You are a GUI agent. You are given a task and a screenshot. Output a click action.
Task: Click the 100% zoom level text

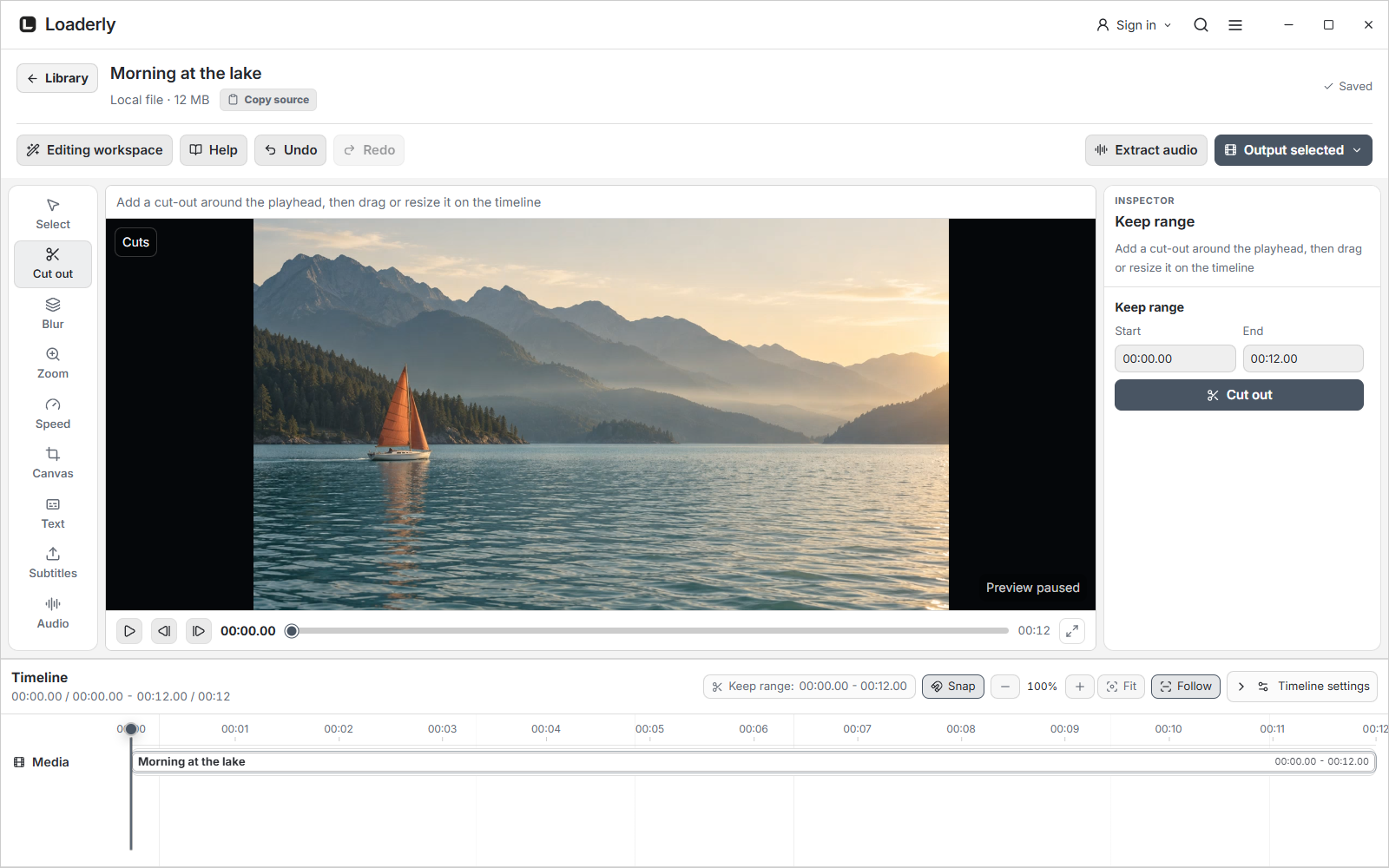pyautogui.click(x=1042, y=687)
